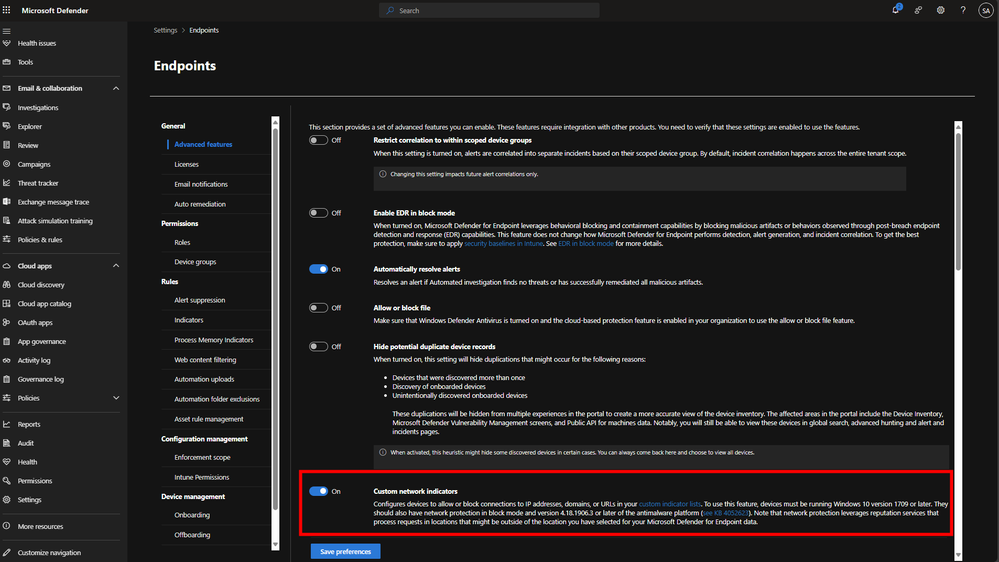Turn off Automatically resolve alerts toggle

pyautogui.click(x=319, y=269)
